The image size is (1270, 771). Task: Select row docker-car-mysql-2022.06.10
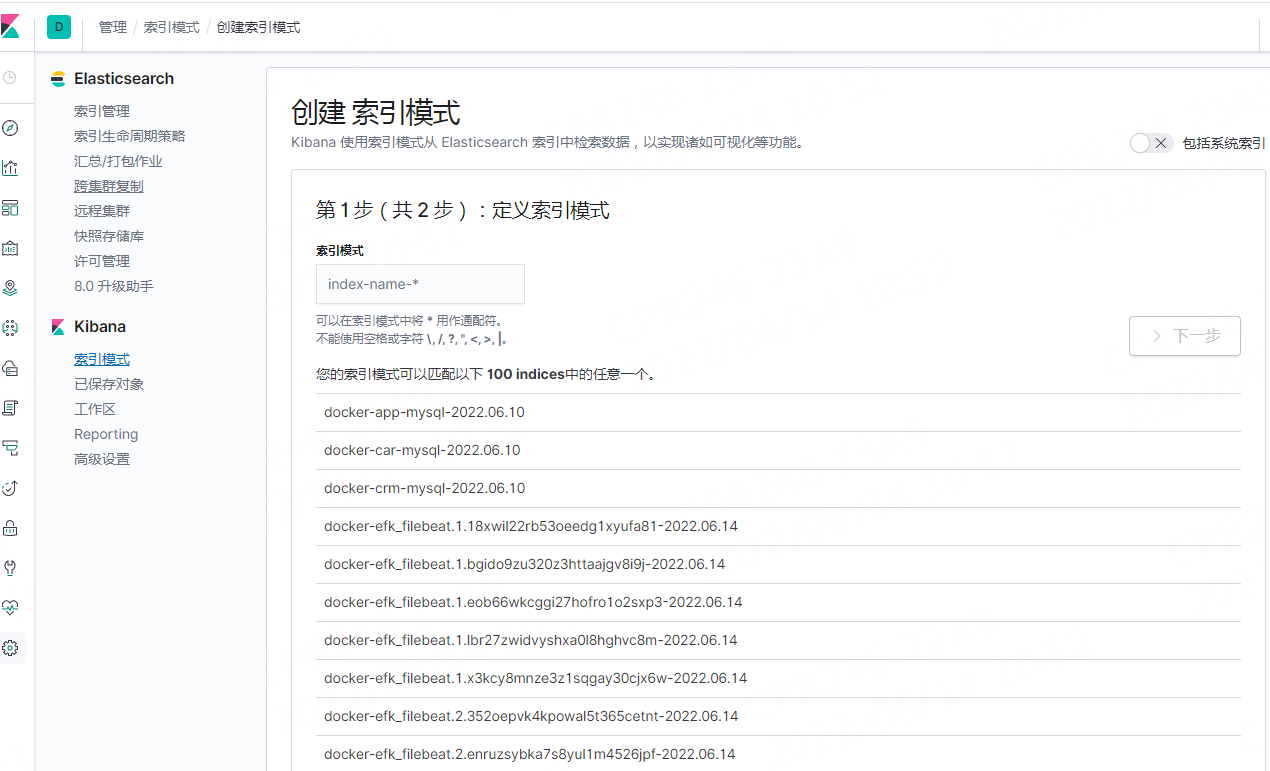click(x=778, y=450)
